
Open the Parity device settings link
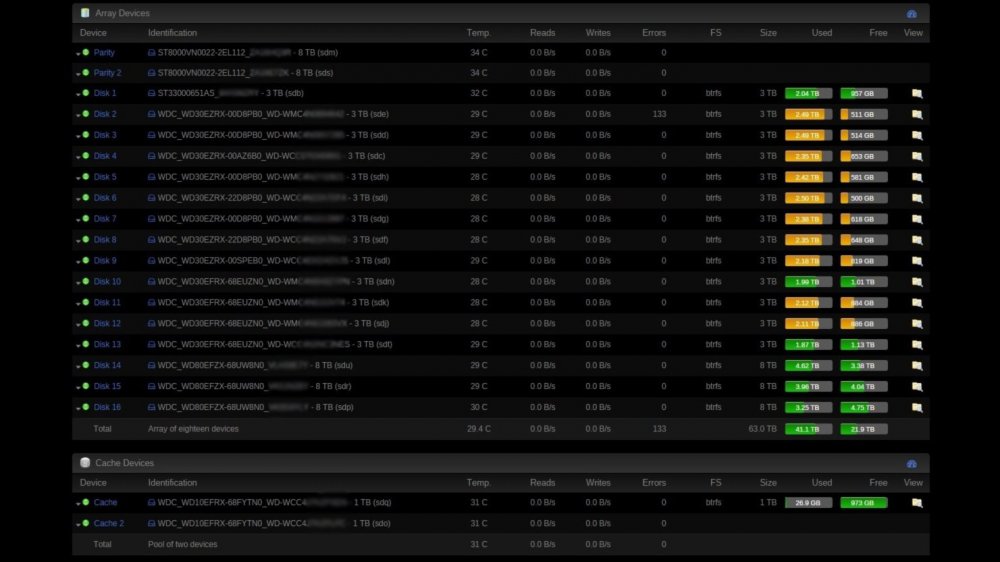coord(104,52)
